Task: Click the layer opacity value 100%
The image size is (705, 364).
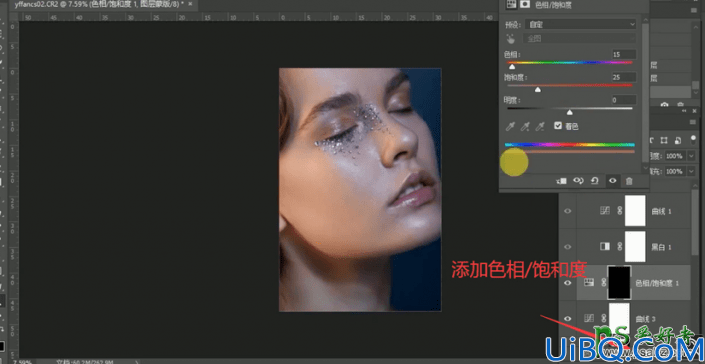Action: pyautogui.click(x=674, y=156)
